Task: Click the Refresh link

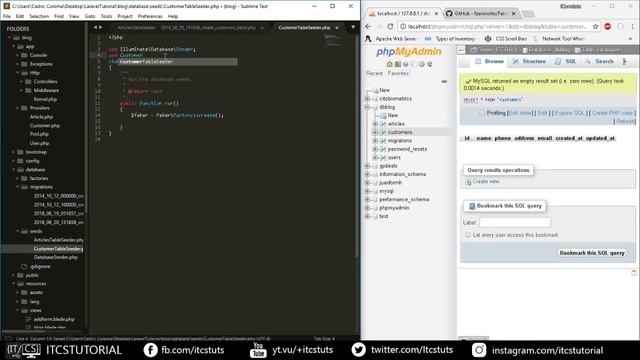Action: point(625,122)
